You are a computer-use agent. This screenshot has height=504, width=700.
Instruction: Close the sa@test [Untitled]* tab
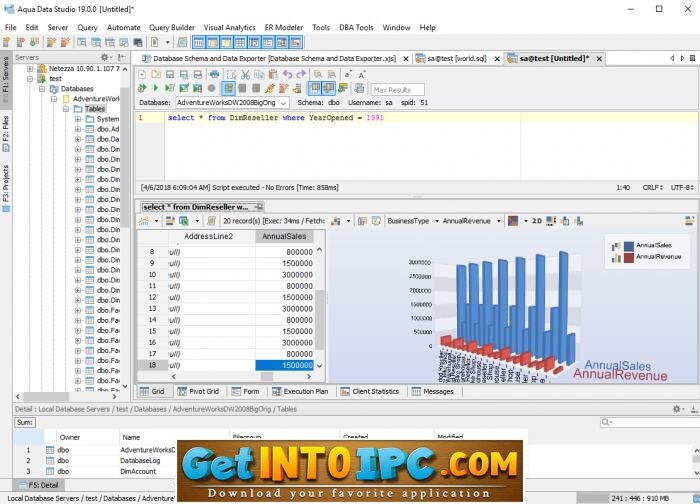[x=599, y=58]
